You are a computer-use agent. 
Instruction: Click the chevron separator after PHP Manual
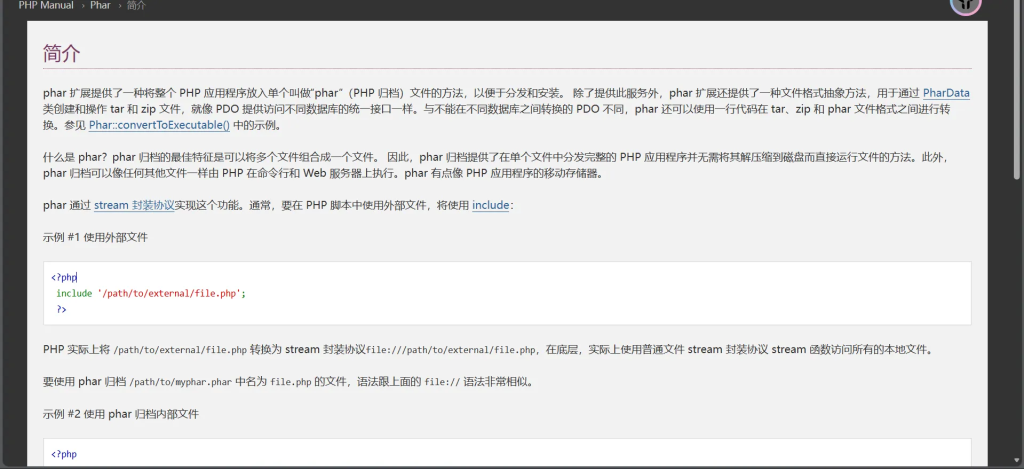(x=82, y=5)
